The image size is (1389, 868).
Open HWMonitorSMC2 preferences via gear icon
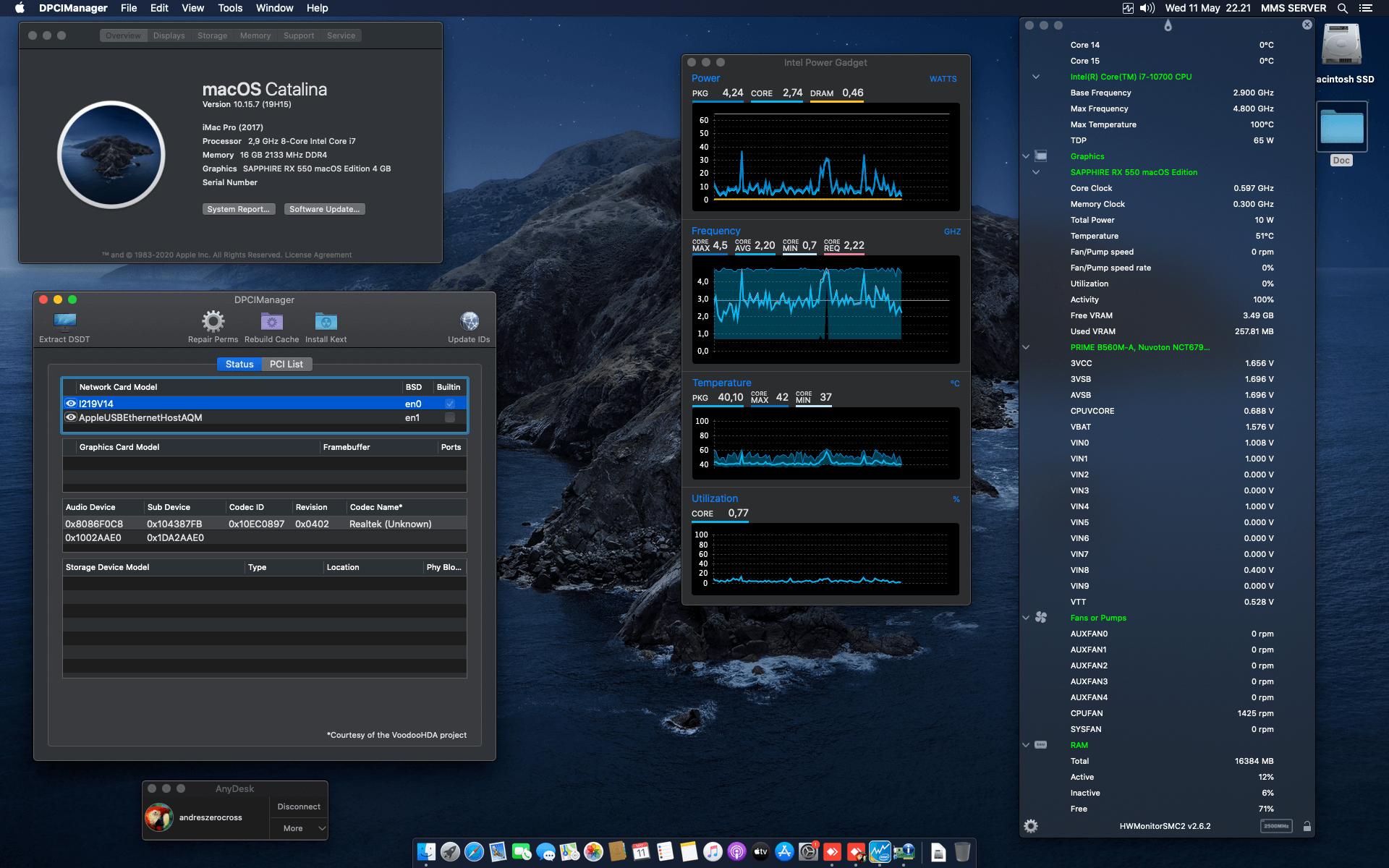click(1031, 825)
